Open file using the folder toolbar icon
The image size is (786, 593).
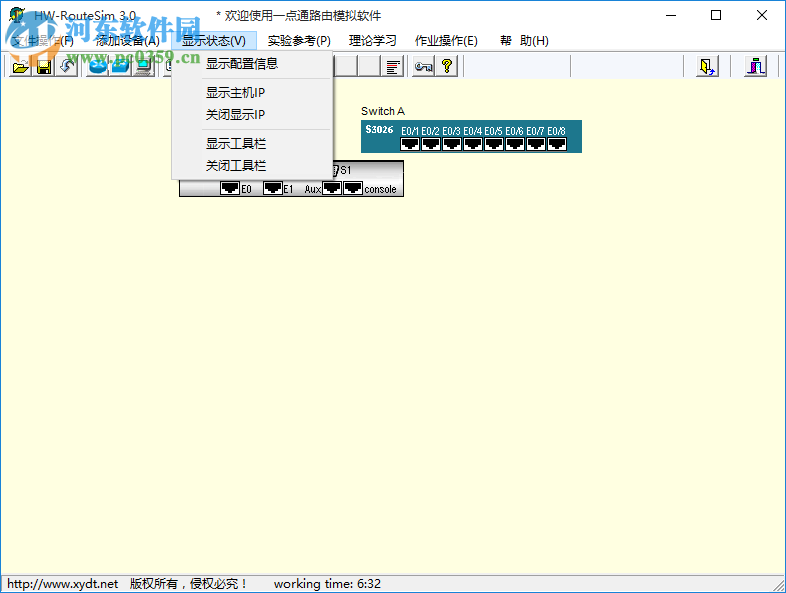pos(21,66)
